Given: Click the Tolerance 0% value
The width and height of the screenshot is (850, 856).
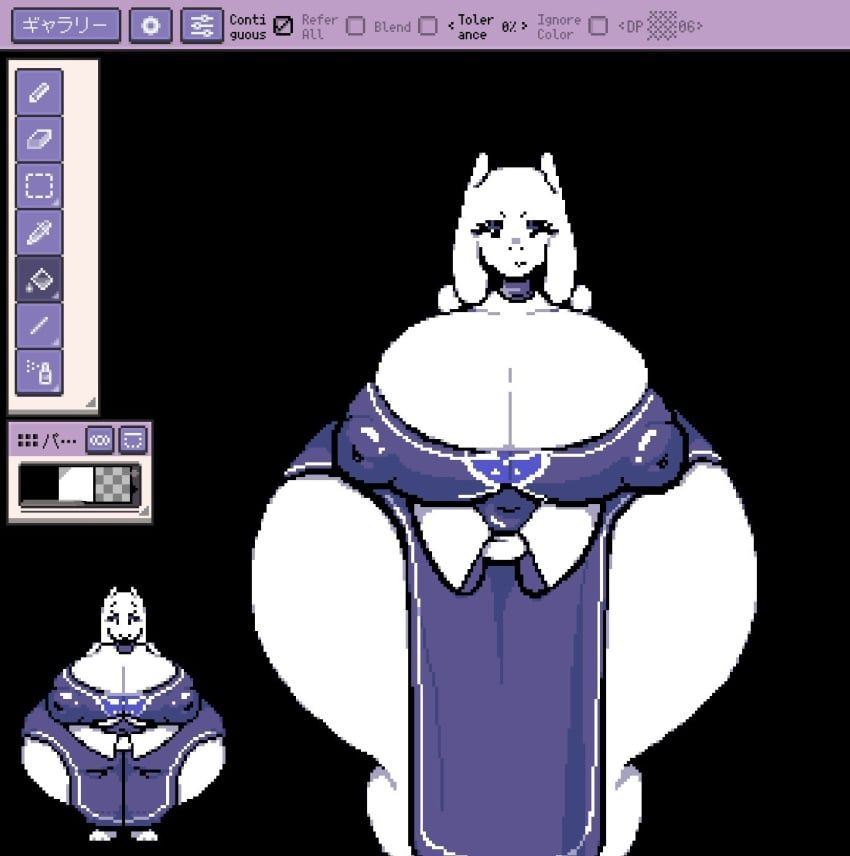Looking at the screenshot, I should [509, 26].
